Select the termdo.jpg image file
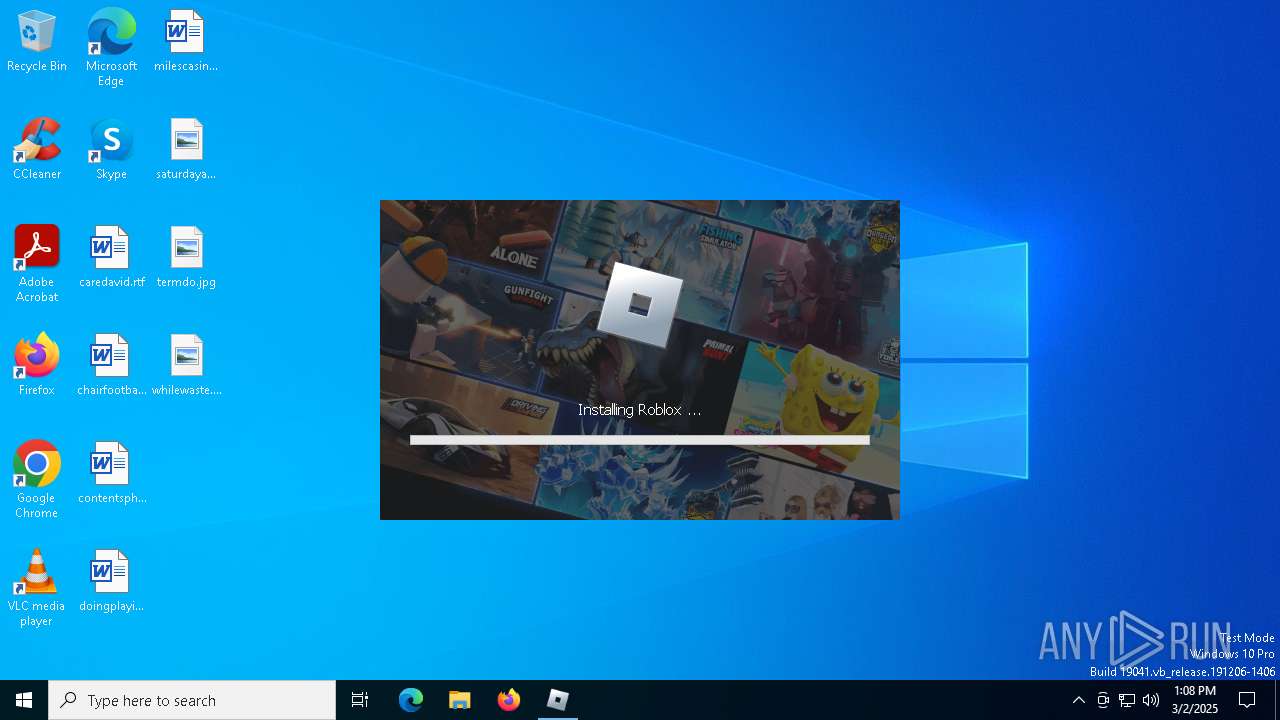The height and width of the screenshot is (720, 1280). 186,257
